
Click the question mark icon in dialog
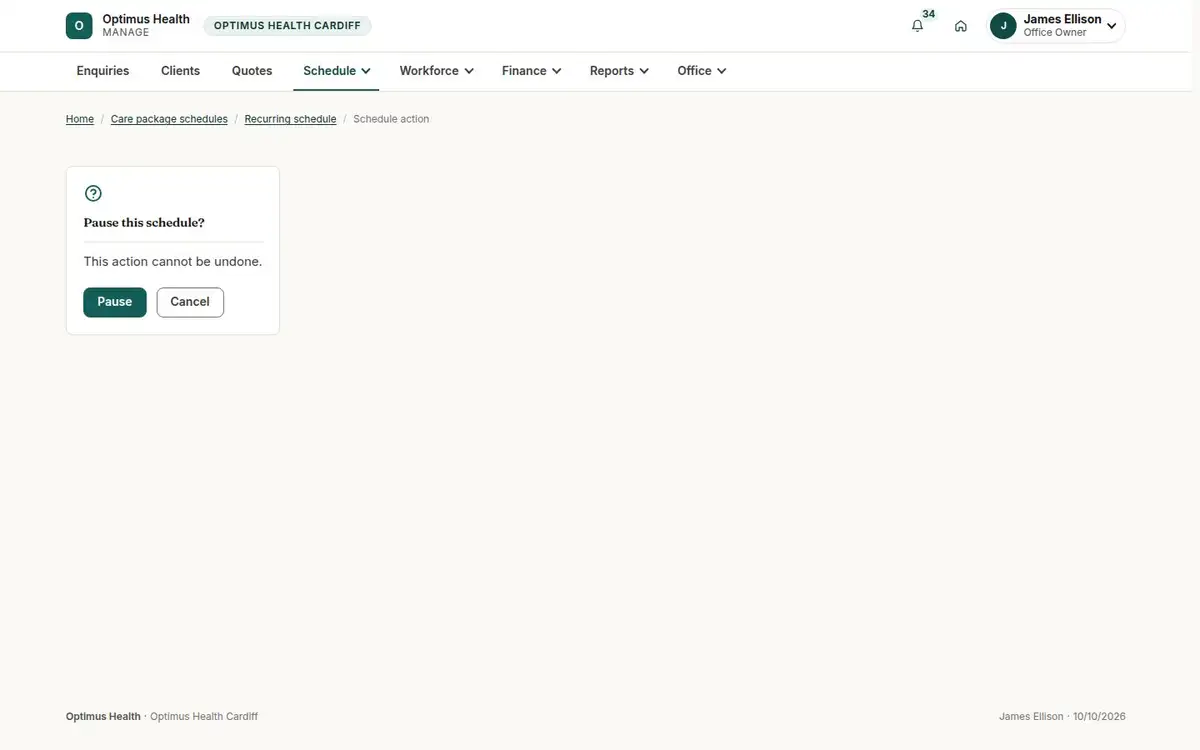[x=93, y=193]
